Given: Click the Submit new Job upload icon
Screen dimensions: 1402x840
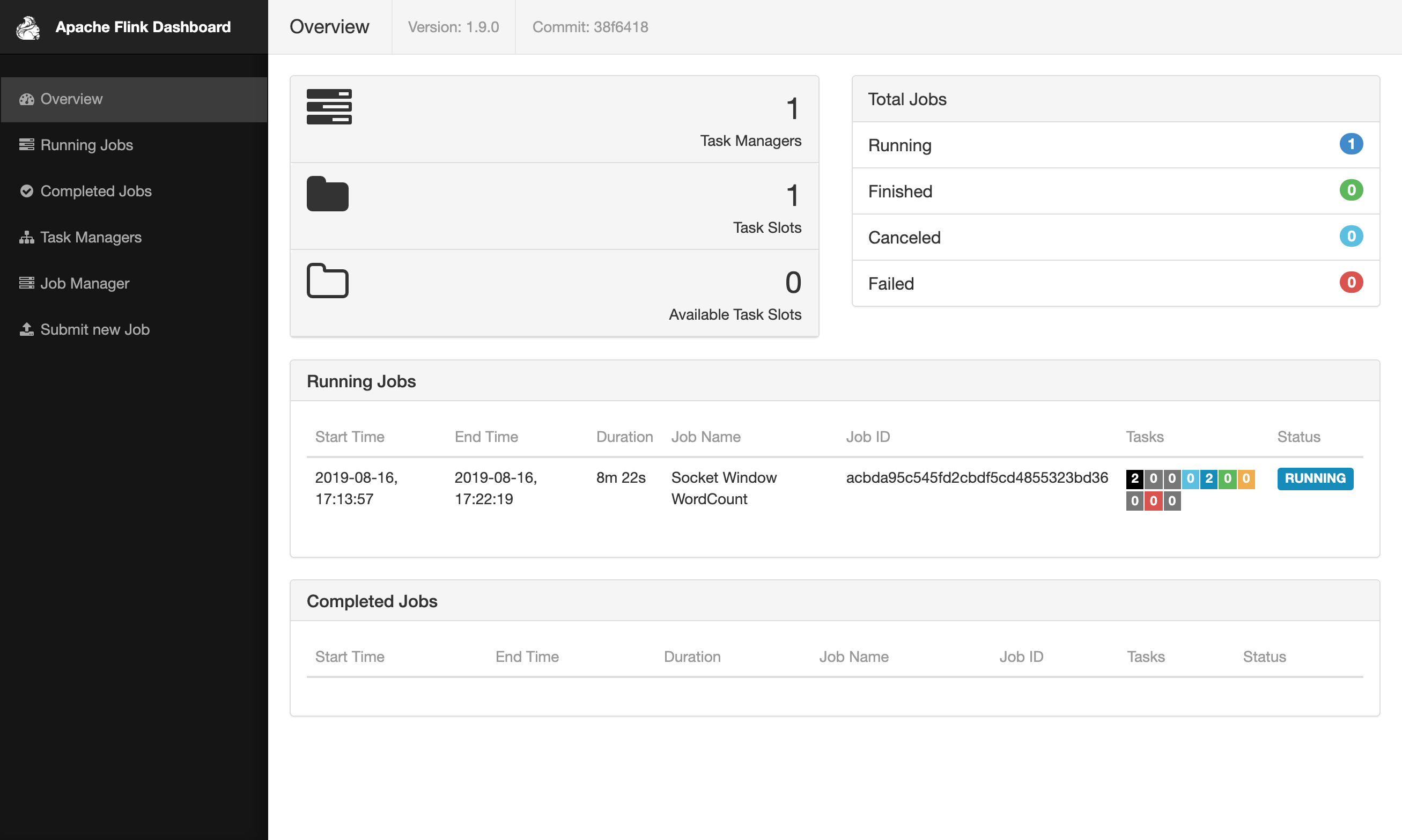Looking at the screenshot, I should (27, 329).
